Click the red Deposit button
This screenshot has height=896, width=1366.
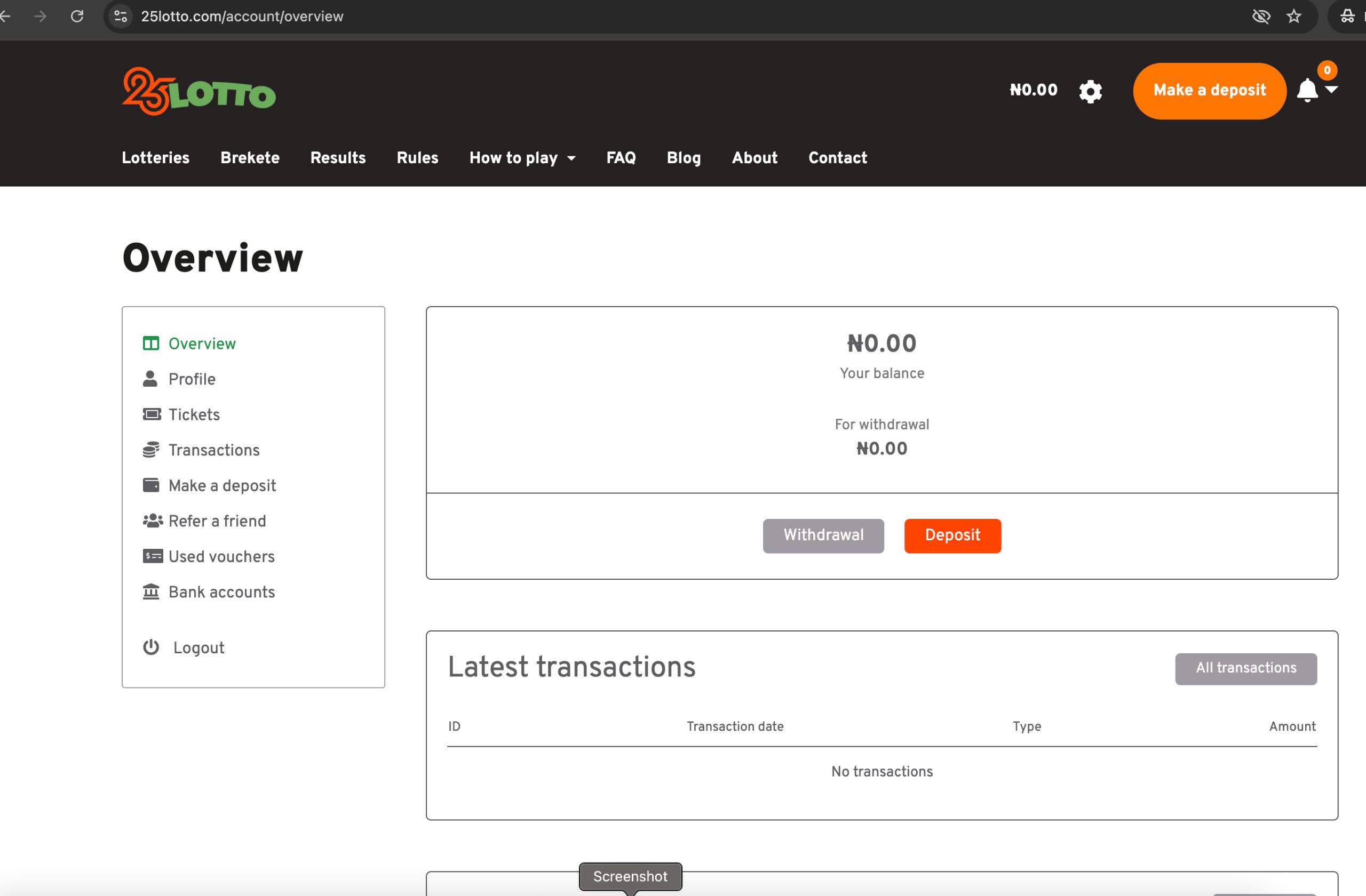click(x=953, y=535)
